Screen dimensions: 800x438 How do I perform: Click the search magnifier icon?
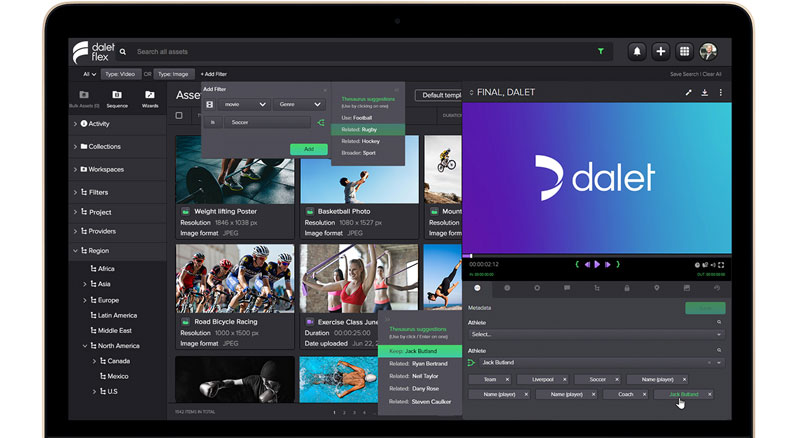[x=123, y=52]
